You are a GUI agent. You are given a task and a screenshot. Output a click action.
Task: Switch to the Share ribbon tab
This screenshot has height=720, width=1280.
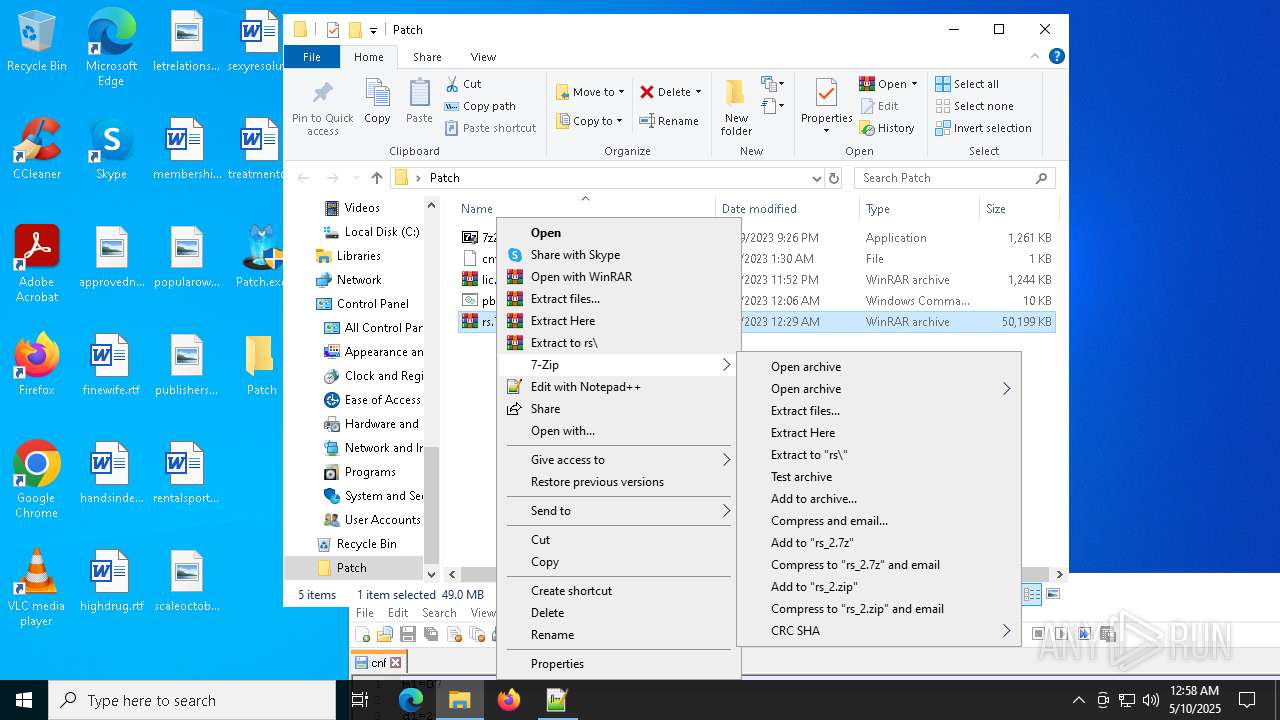[427, 57]
